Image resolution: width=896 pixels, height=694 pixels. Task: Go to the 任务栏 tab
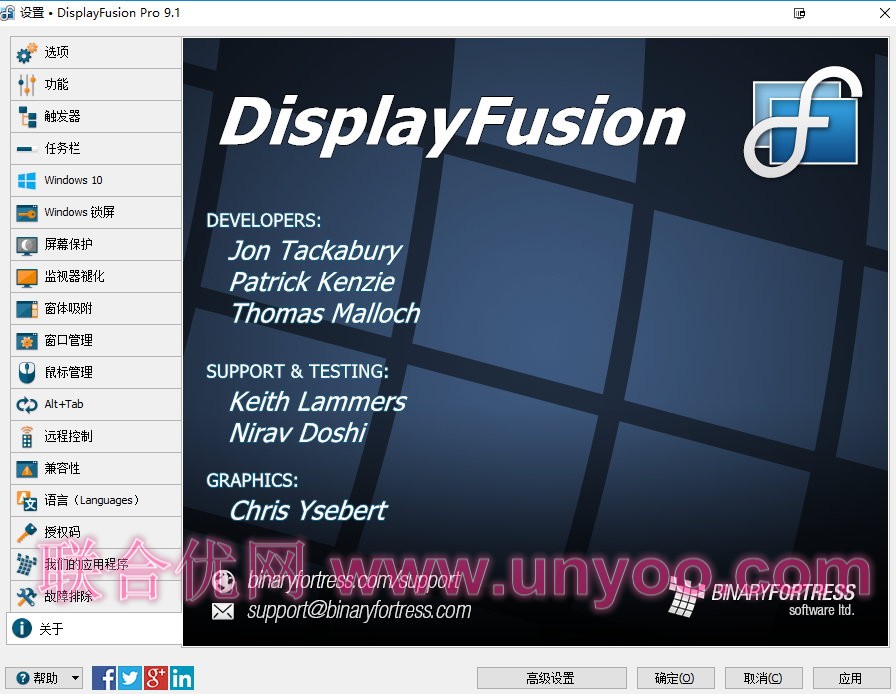(x=96, y=149)
